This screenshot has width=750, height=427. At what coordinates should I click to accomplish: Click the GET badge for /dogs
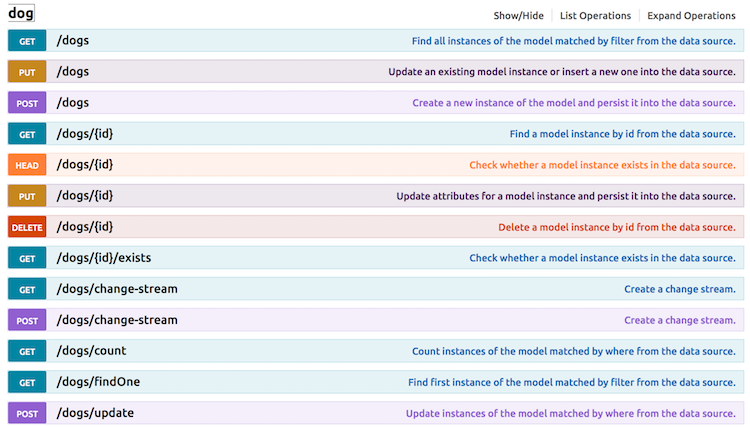pyautogui.click(x=27, y=41)
